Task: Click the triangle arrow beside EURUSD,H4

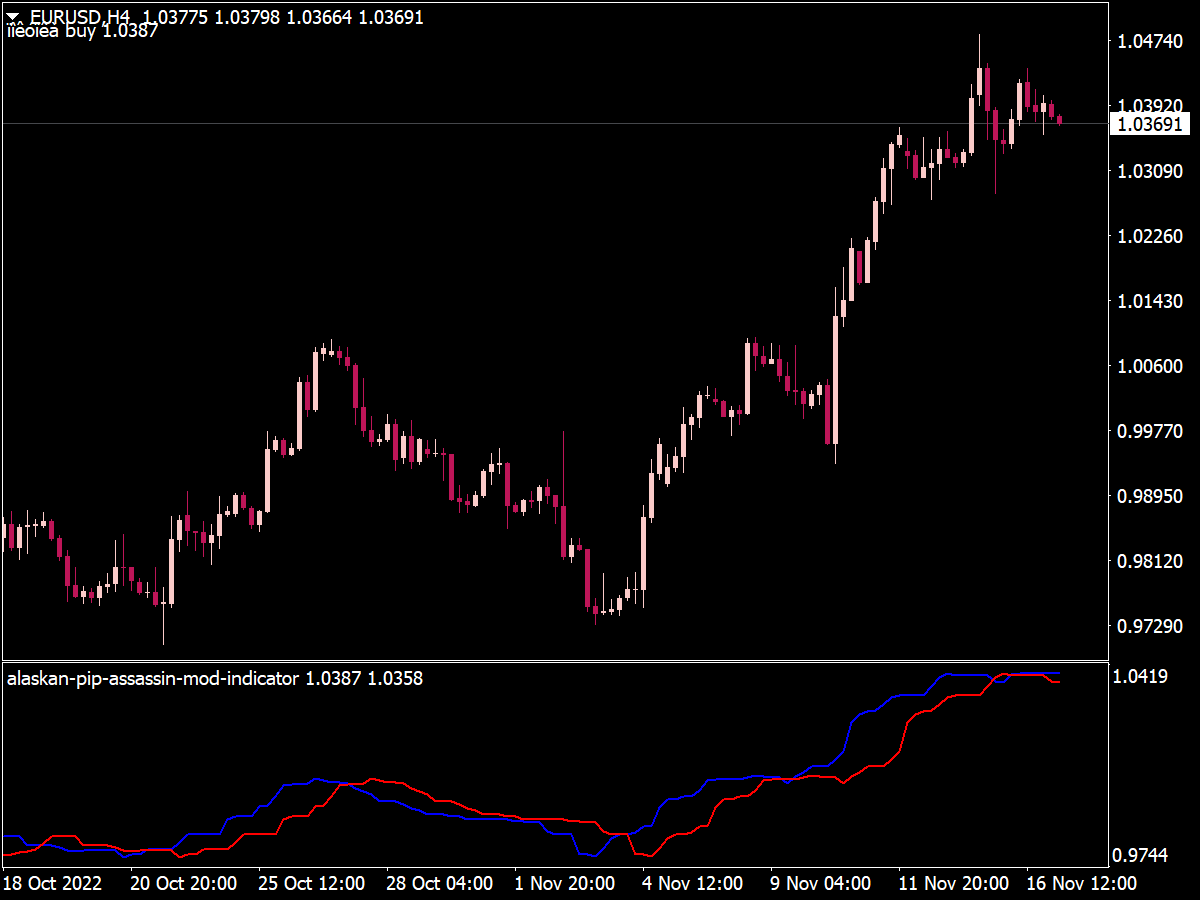Action: 14,17
